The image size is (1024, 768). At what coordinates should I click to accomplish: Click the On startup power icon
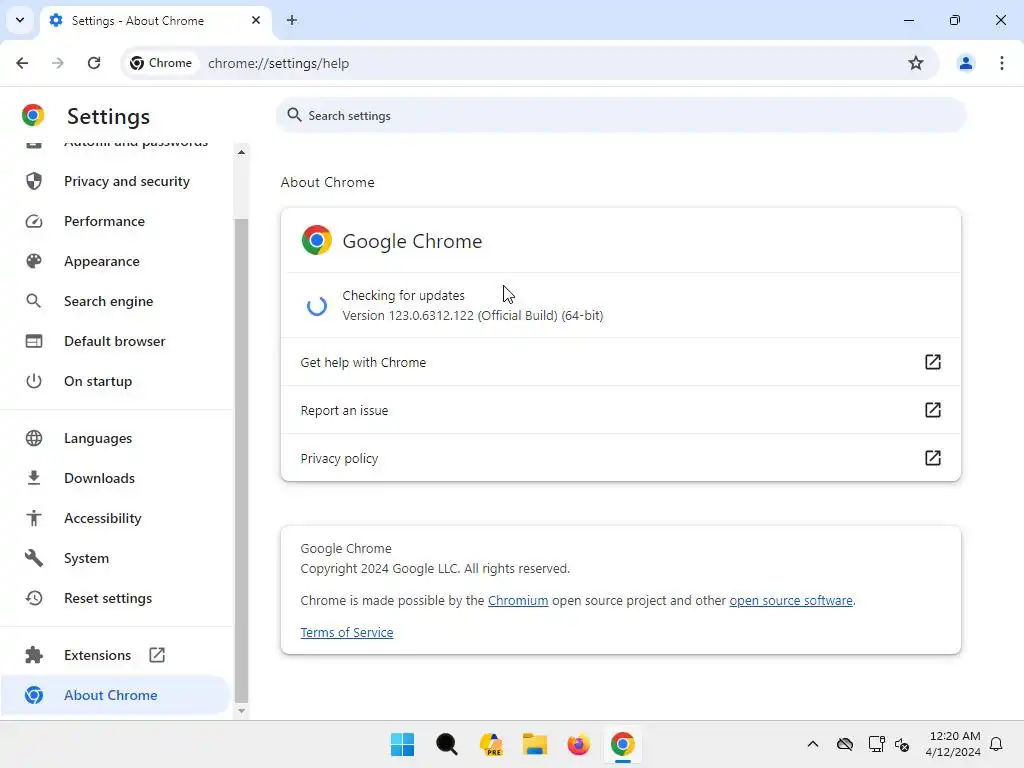click(x=34, y=381)
